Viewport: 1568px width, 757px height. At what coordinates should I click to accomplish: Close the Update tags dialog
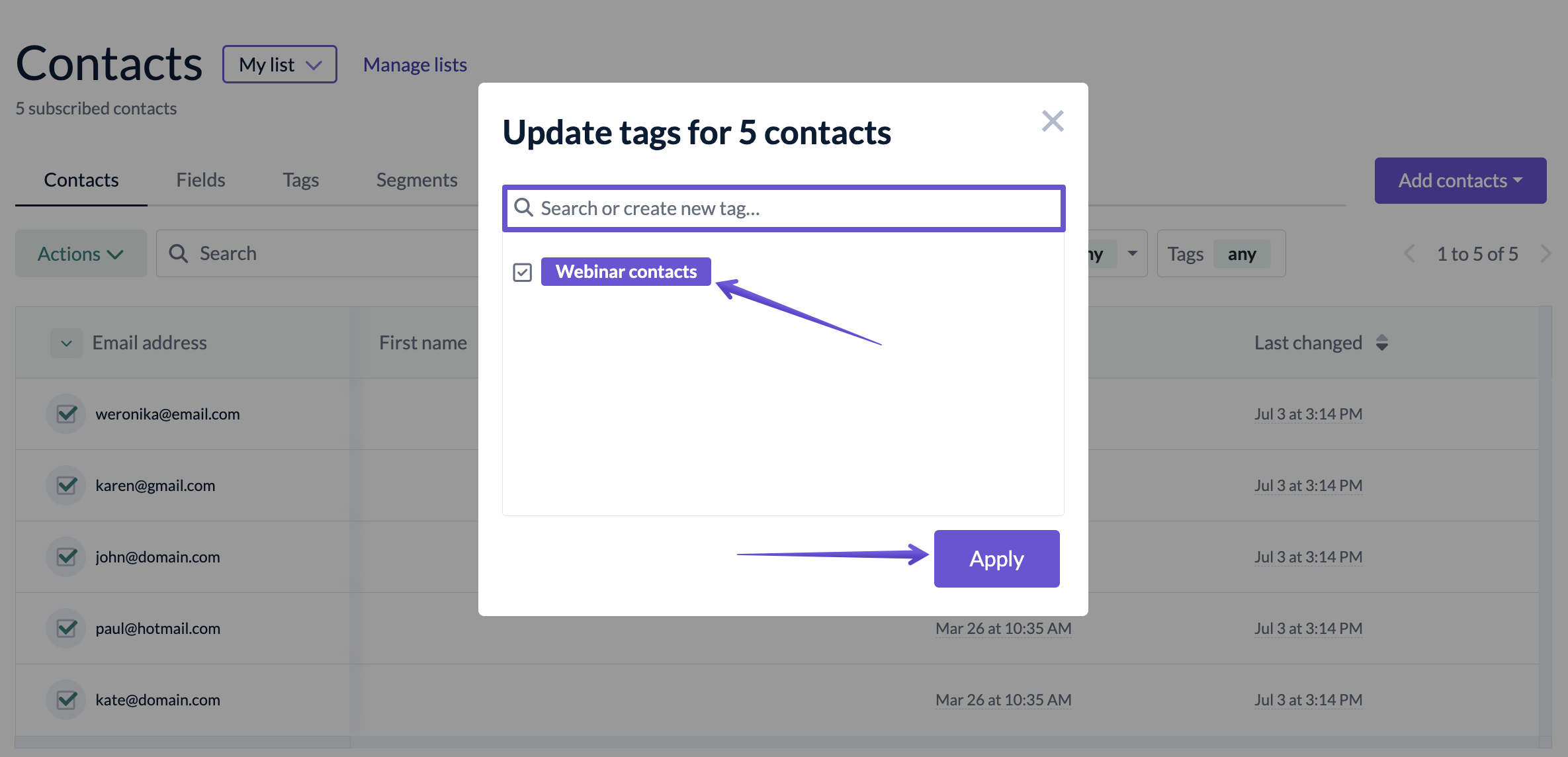coord(1052,121)
